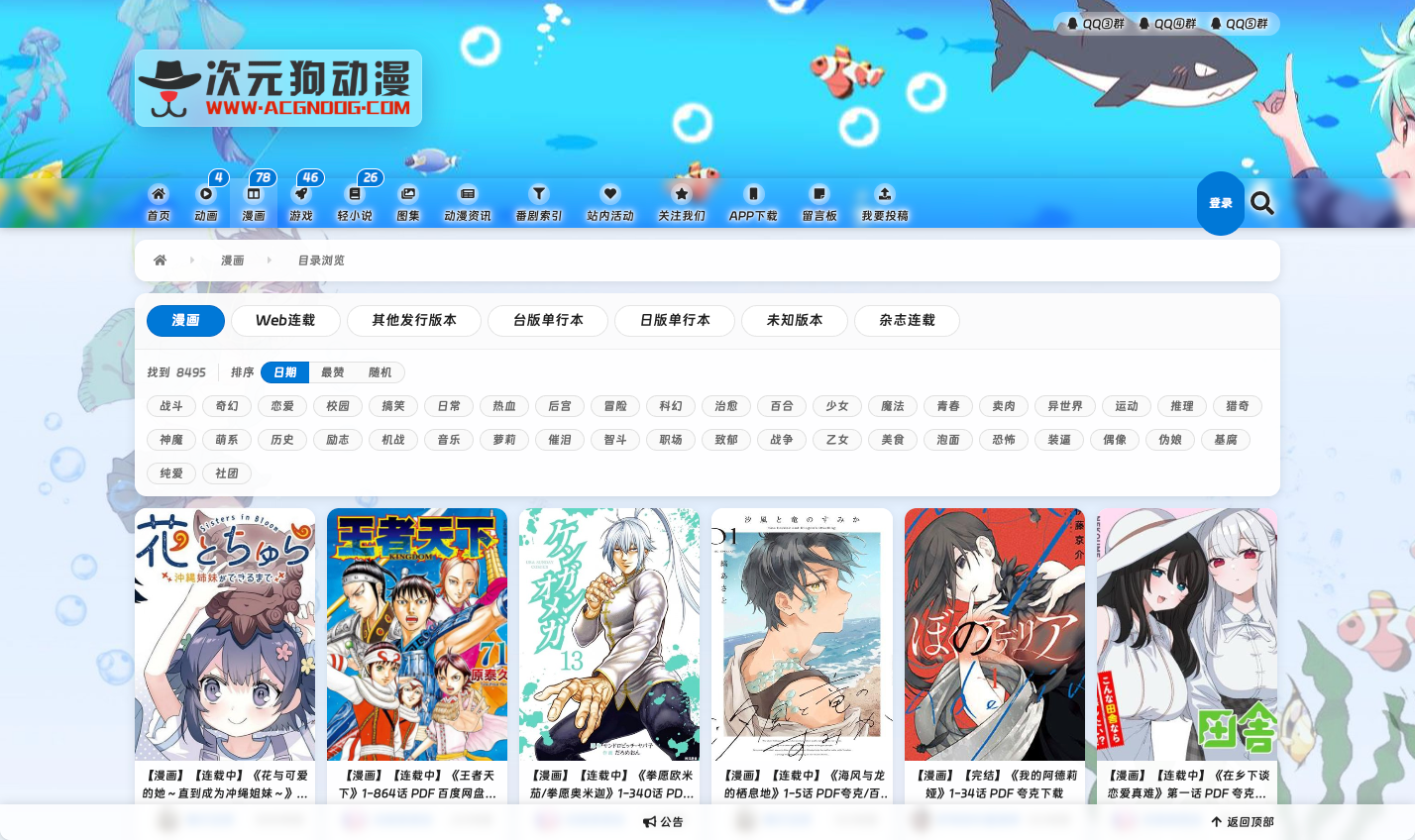Screen dimensions: 1415x840
Task: Select the 美食 tag
Action: [893, 440]
